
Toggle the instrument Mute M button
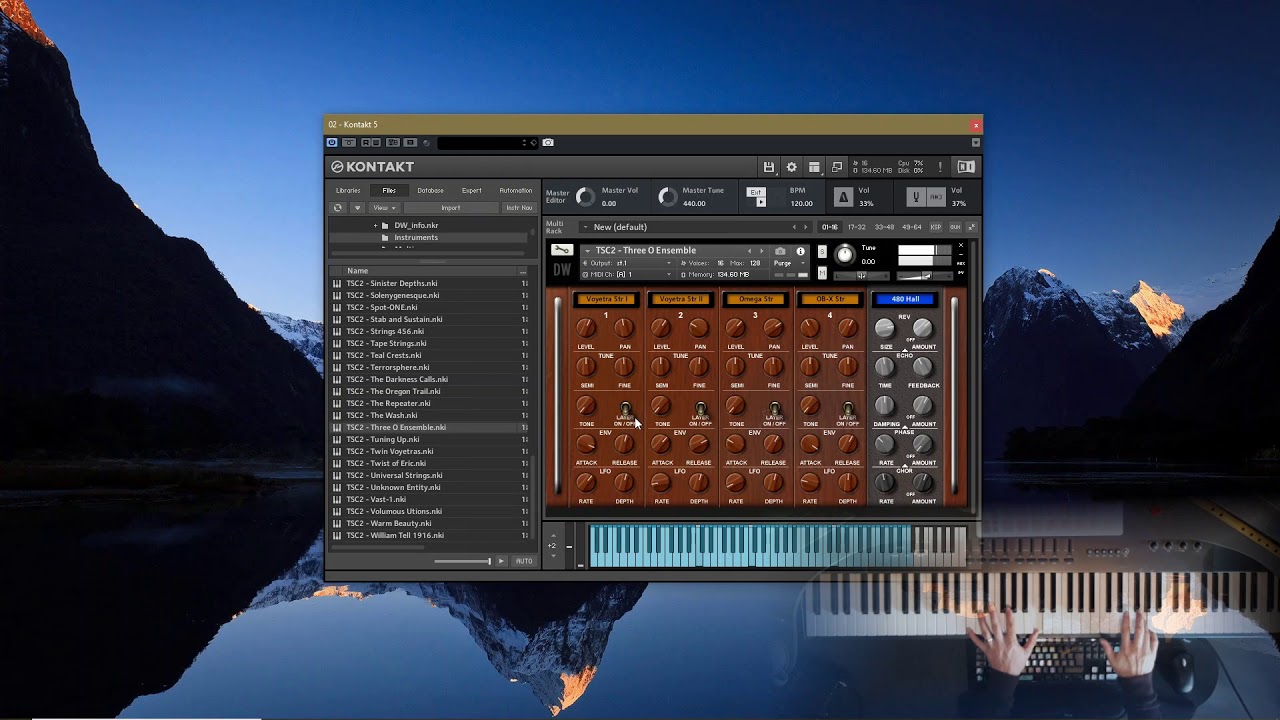[822, 273]
